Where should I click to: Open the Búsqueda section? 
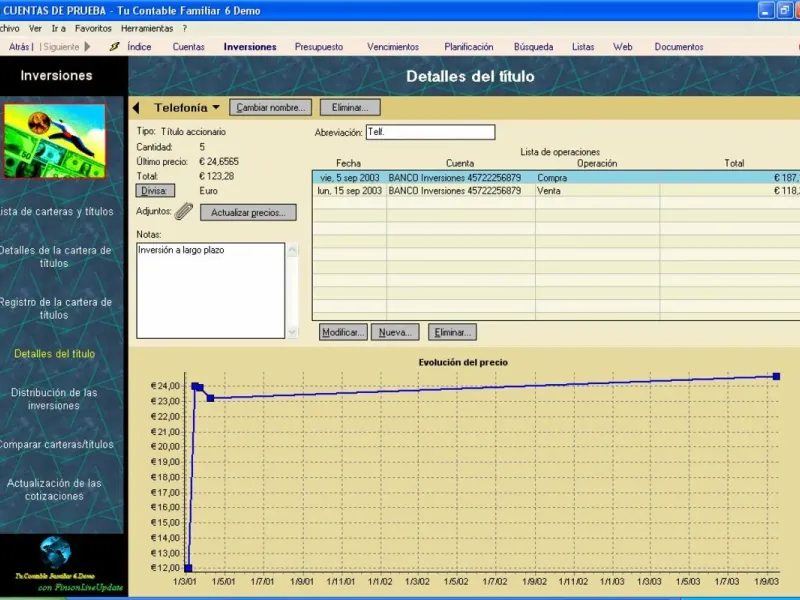533,46
